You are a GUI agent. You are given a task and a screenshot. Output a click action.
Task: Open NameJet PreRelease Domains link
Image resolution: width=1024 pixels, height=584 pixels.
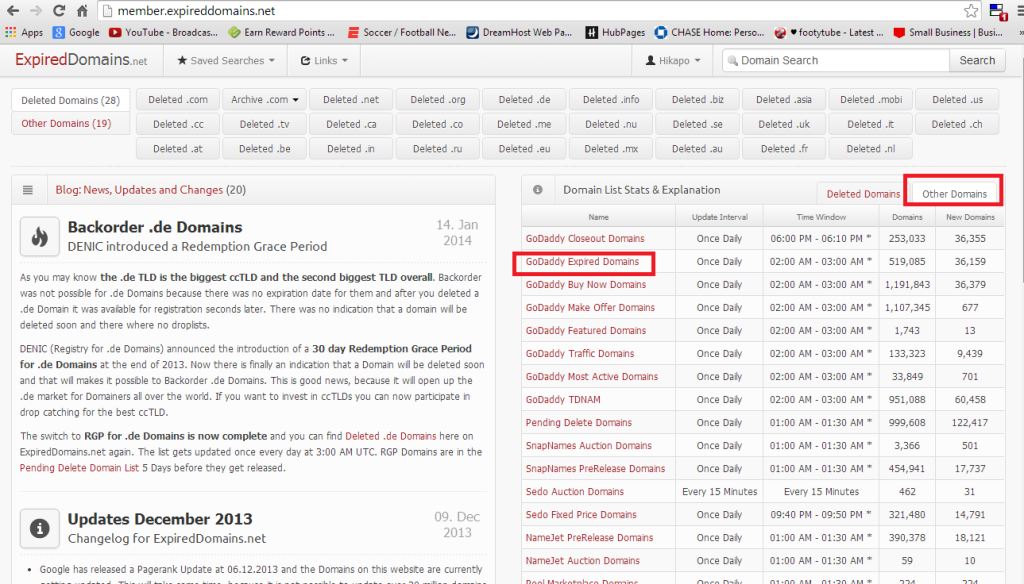590,538
